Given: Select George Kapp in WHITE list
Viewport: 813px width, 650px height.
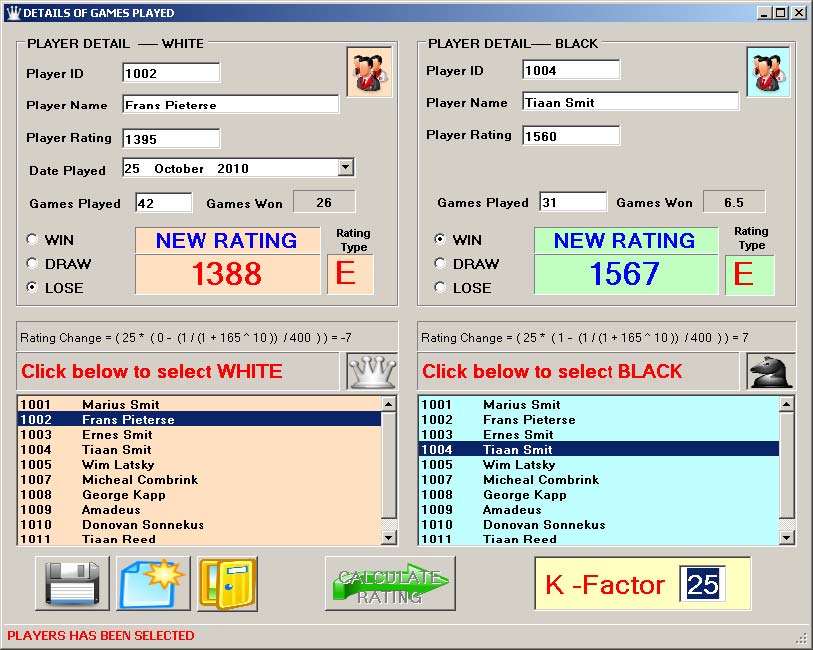Looking at the screenshot, I should (200, 494).
